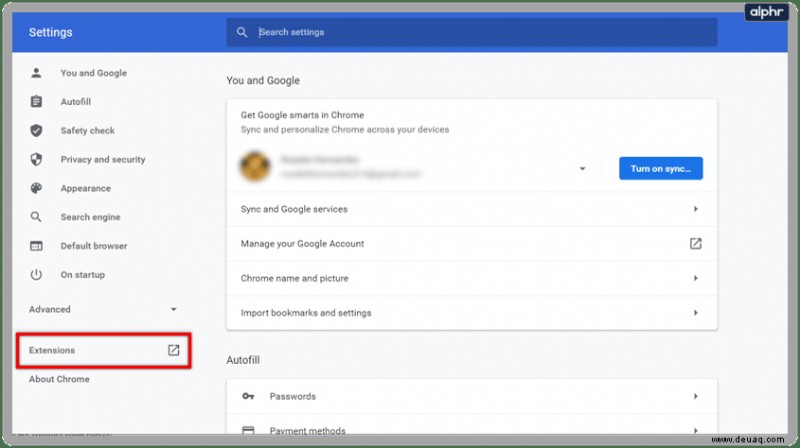Expand Sync and Google services chevron

695,209
